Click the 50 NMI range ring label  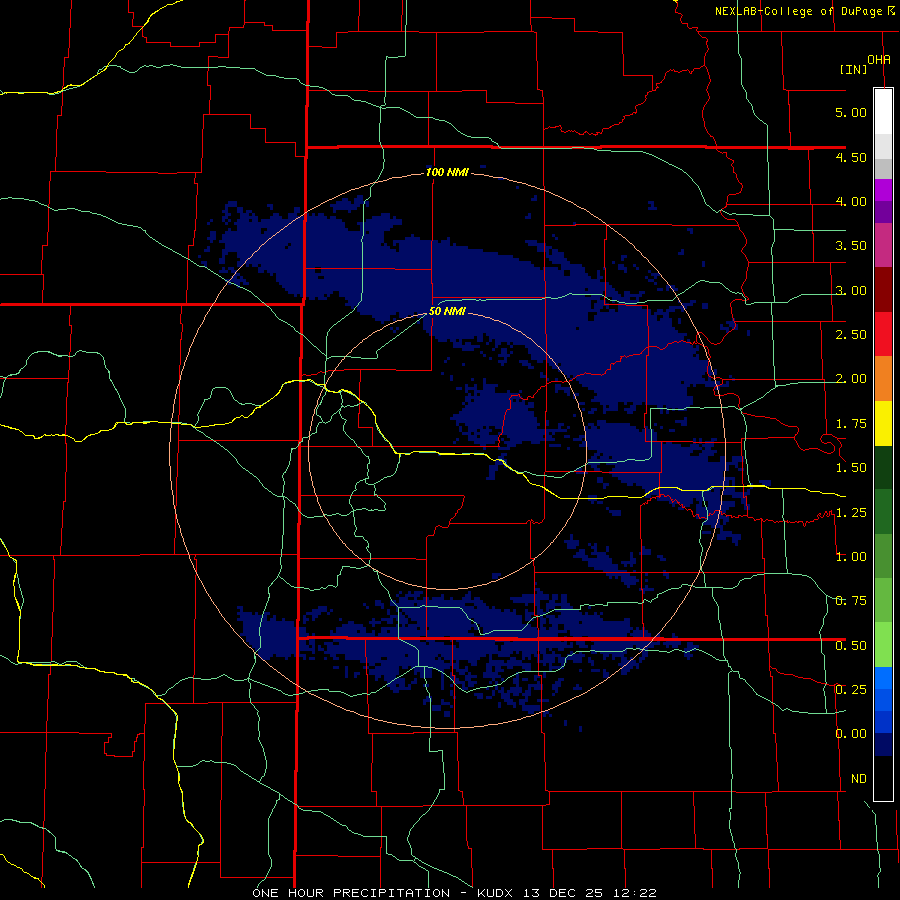(x=447, y=312)
